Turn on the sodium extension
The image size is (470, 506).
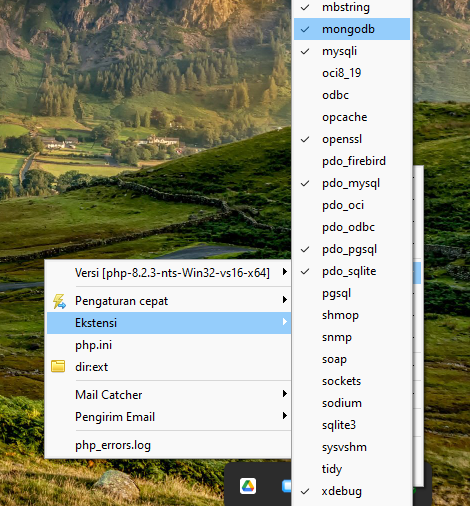click(x=352, y=403)
